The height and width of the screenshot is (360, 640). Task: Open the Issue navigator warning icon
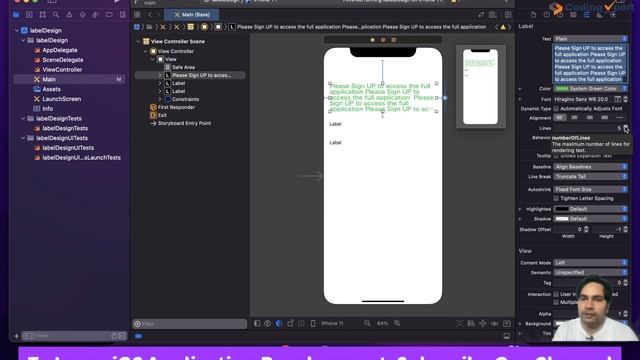tap(69, 15)
